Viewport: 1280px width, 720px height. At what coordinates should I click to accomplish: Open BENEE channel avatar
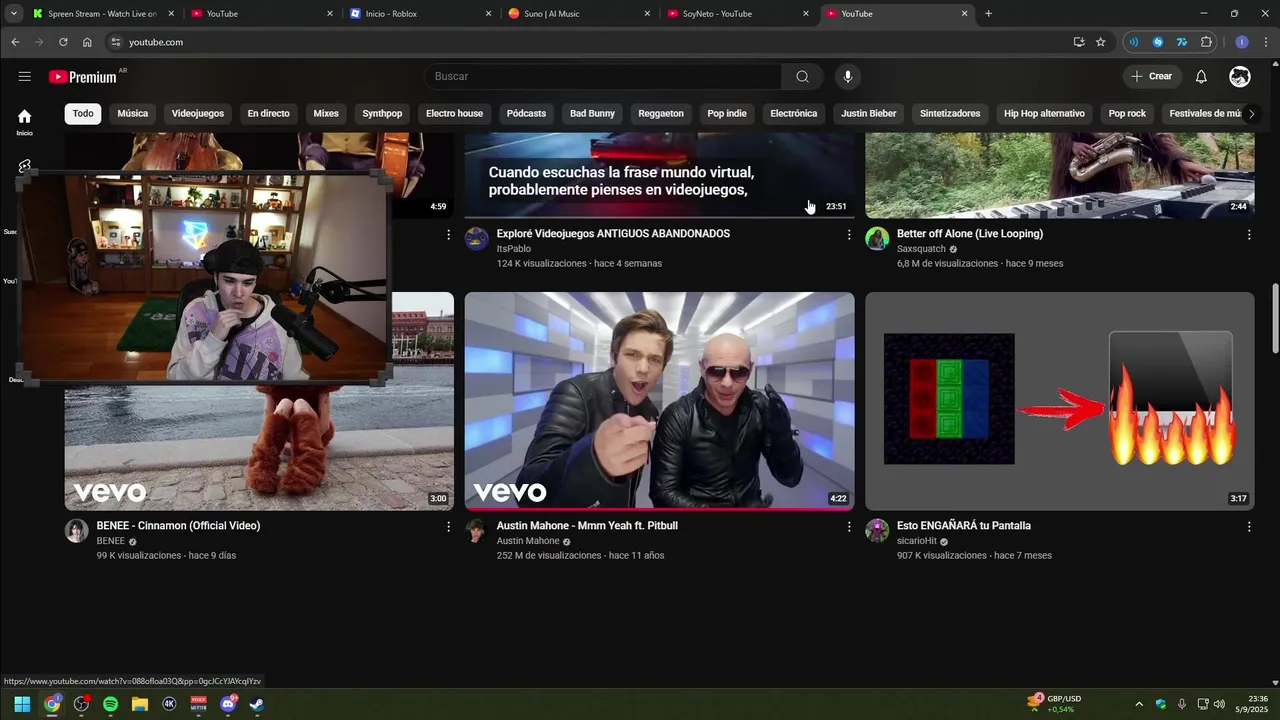(77, 530)
